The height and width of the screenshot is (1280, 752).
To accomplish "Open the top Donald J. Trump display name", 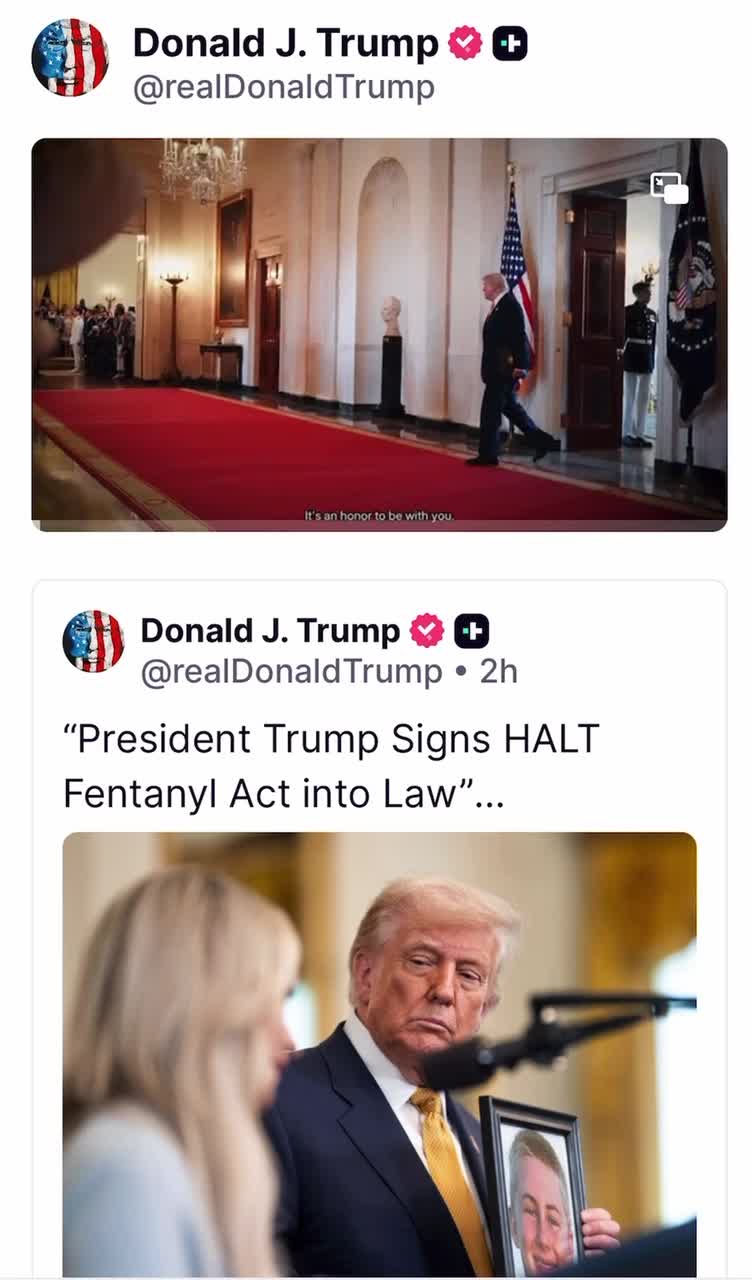I will click(285, 43).
